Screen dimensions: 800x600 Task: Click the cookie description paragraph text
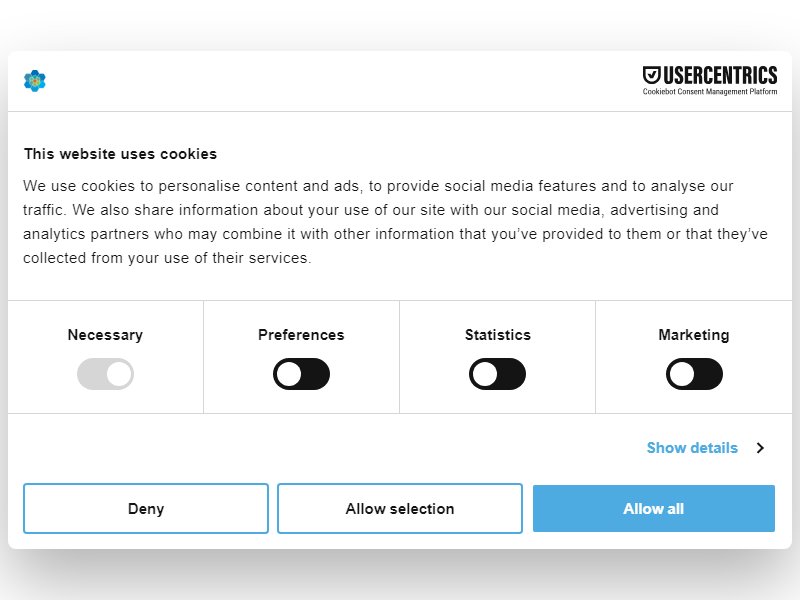click(395, 221)
